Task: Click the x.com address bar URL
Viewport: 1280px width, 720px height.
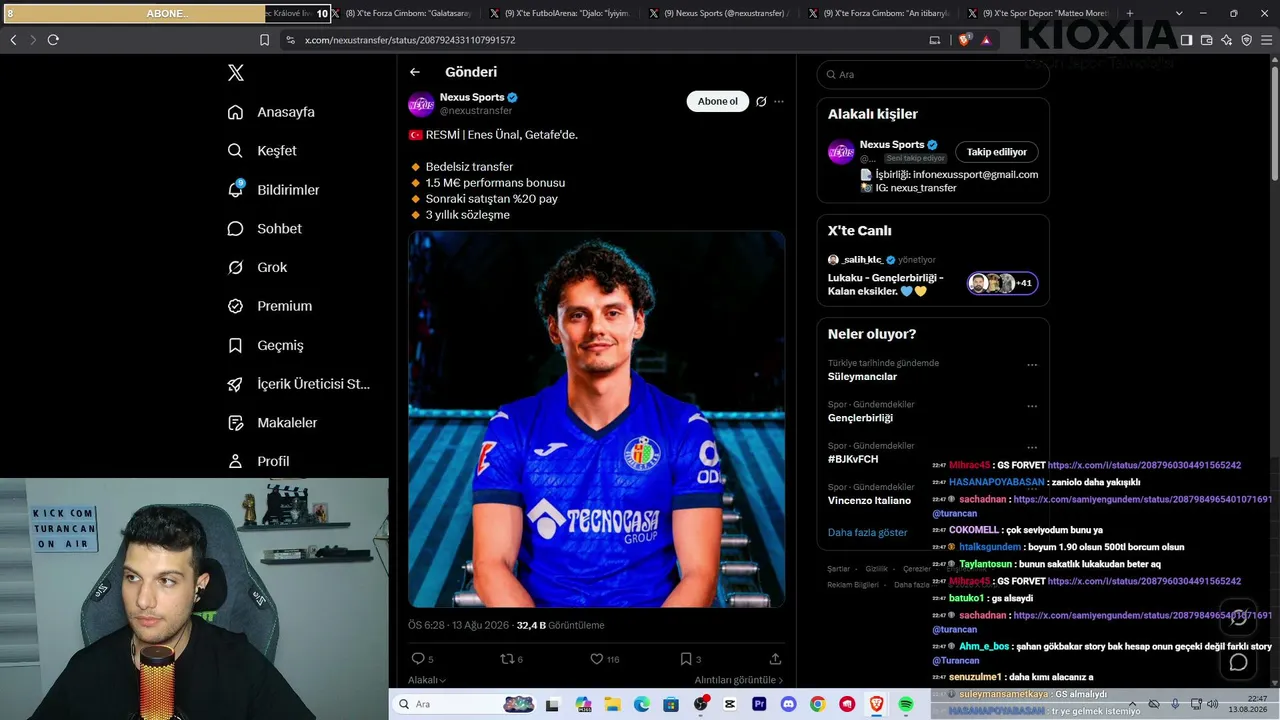Action: pos(410,40)
